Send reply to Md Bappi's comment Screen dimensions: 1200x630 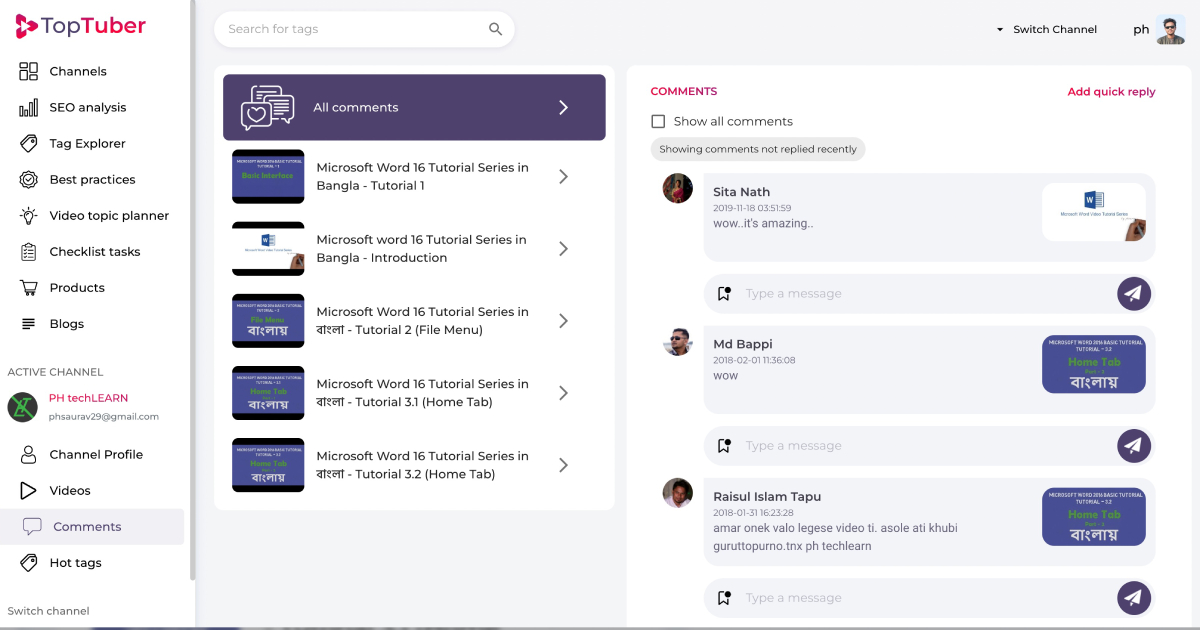tap(1134, 445)
